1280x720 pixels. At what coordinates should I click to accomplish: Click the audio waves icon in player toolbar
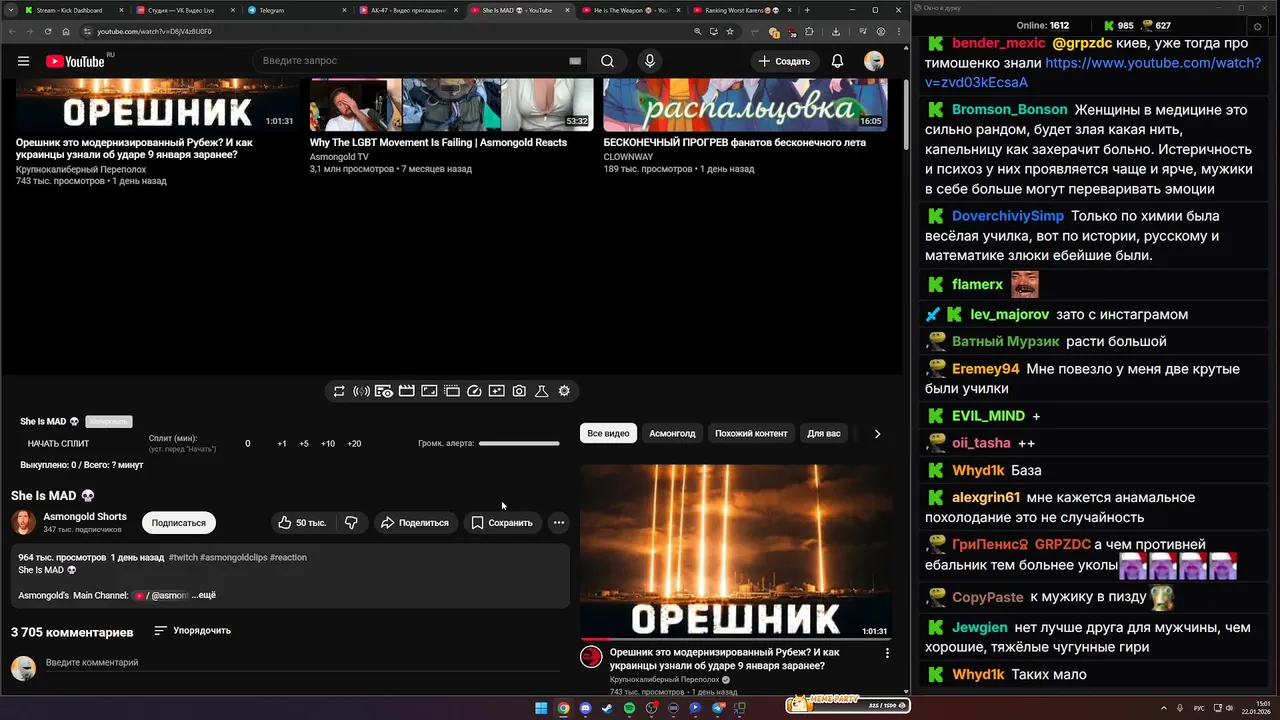361,391
